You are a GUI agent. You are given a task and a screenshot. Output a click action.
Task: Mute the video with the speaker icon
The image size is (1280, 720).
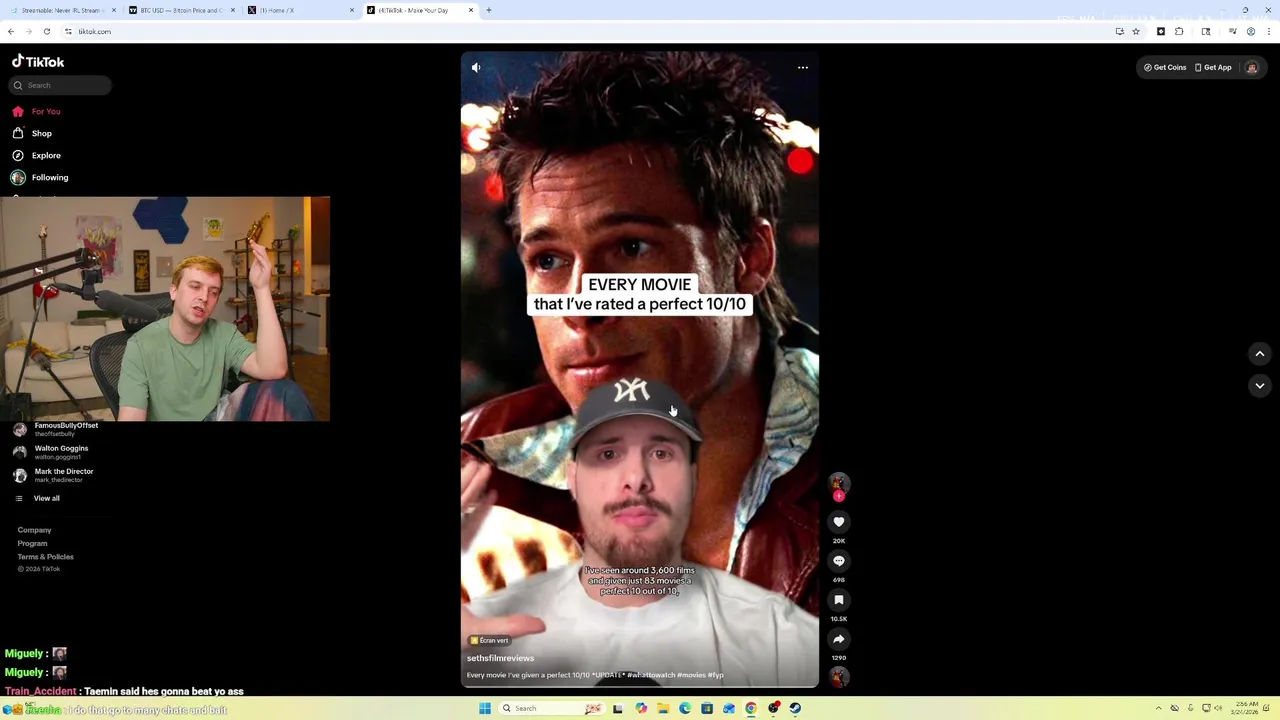point(476,67)
